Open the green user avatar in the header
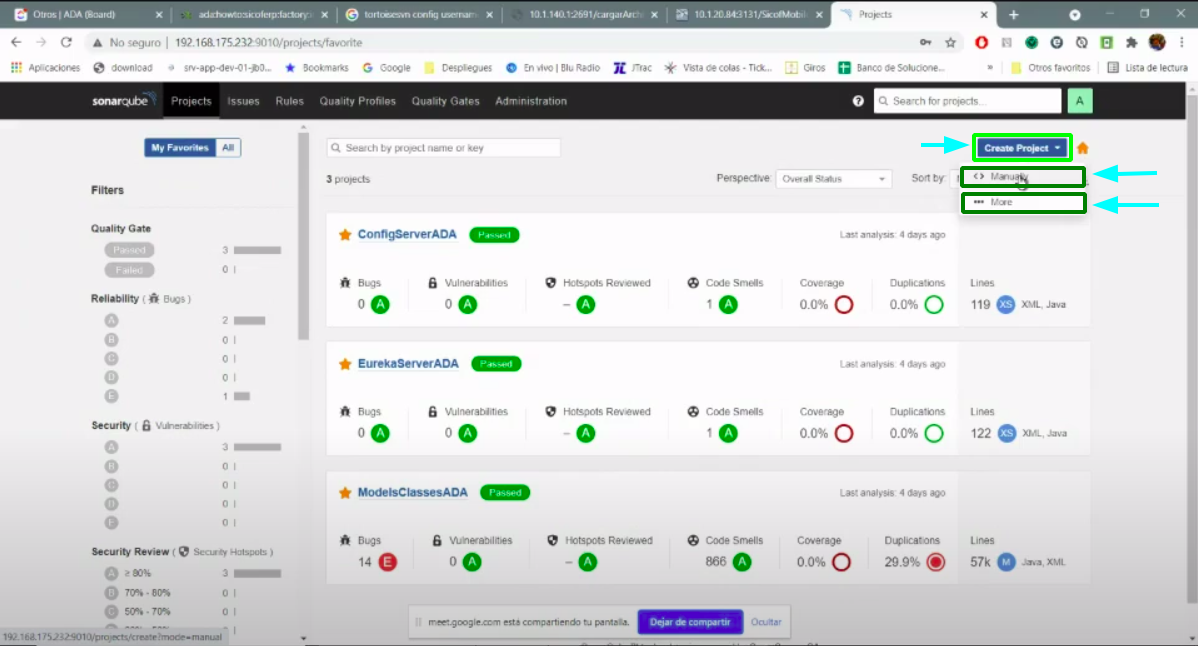The height and width of the screenshot is (646, 1198). coord(1079,101)
